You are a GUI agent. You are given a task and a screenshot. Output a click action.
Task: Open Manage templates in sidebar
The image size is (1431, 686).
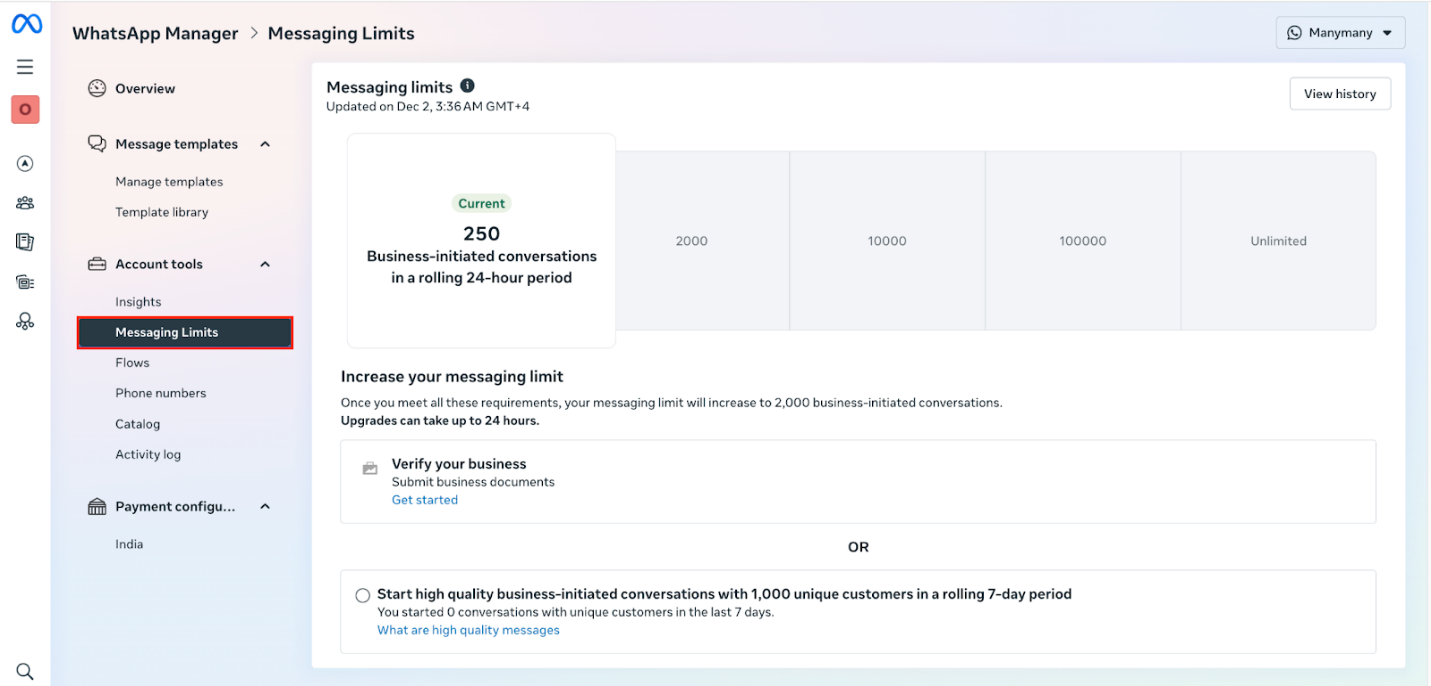coord(169,182)
